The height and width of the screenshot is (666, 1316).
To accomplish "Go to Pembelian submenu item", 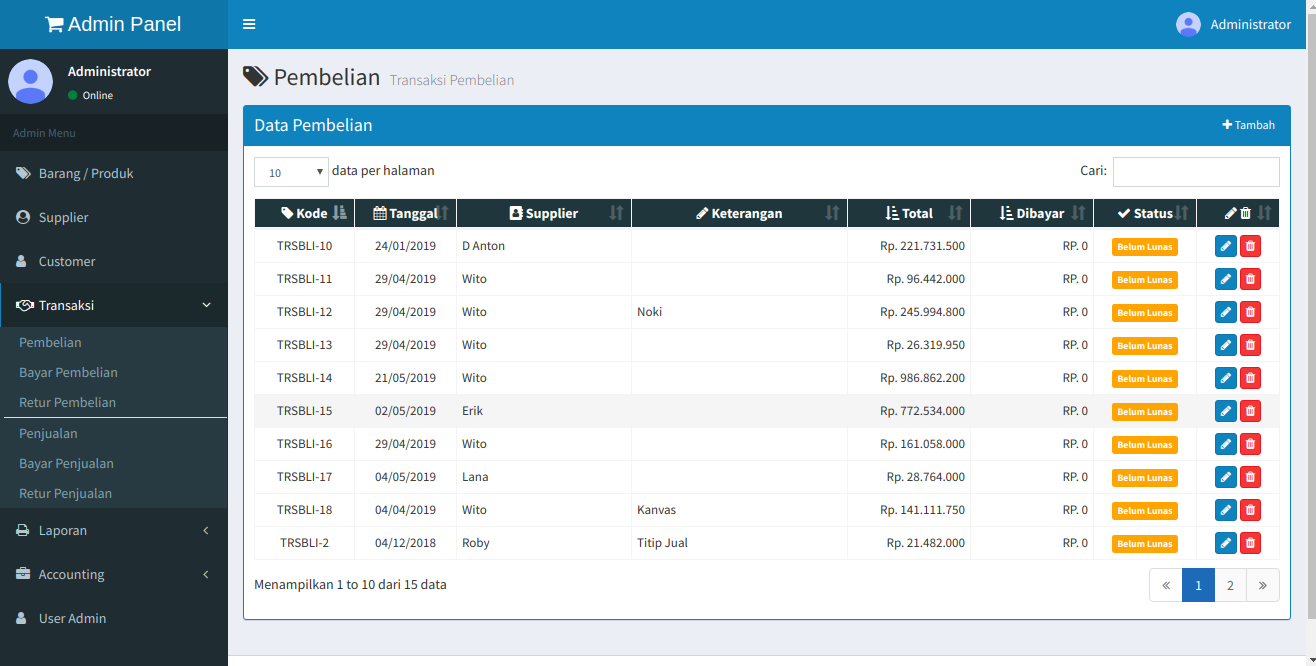I will pos(50,342).
